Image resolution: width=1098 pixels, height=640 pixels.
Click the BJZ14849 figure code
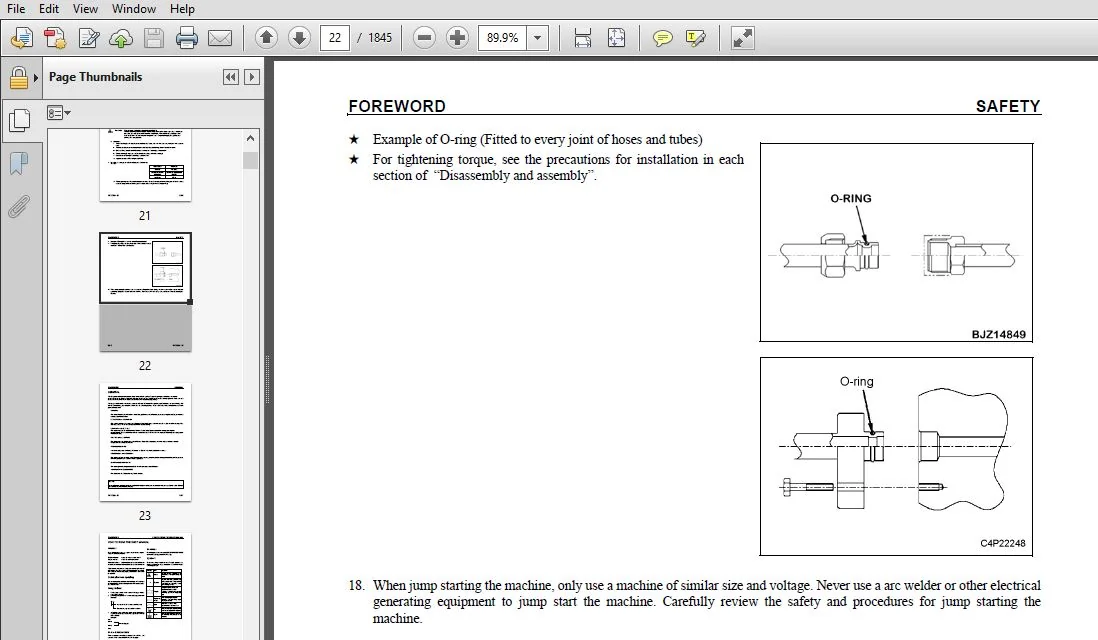pos(999,335)
